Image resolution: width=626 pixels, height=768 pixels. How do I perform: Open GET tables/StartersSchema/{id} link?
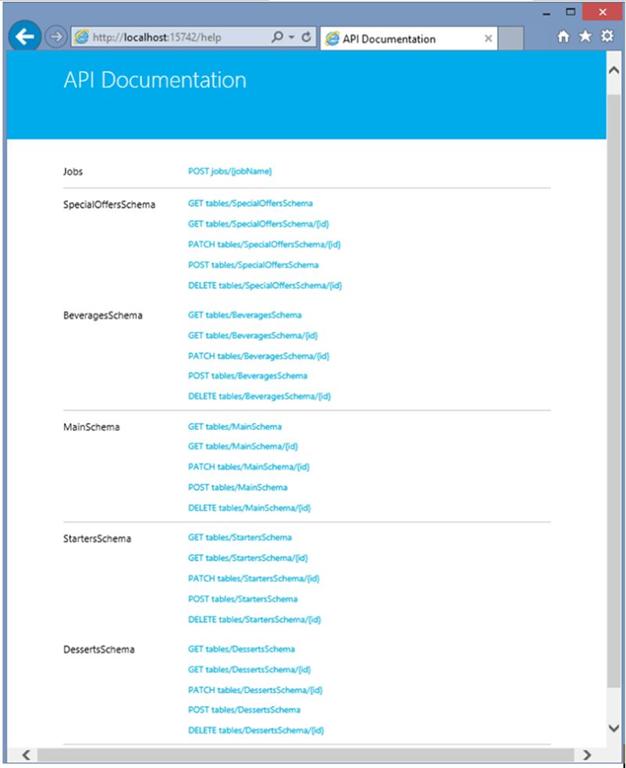pyautogui.click(x=248, y=558)
